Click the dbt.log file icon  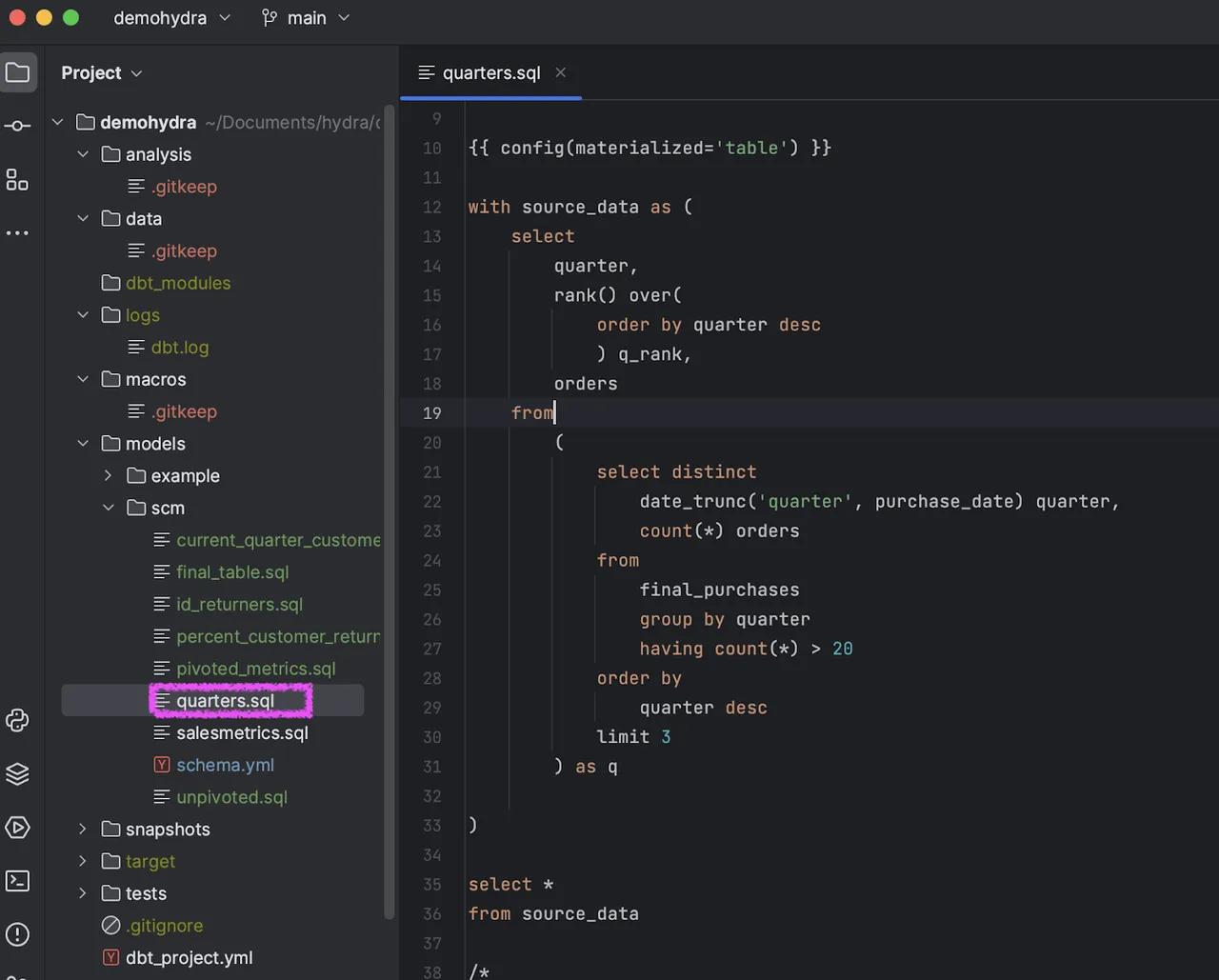coord(137,347)
